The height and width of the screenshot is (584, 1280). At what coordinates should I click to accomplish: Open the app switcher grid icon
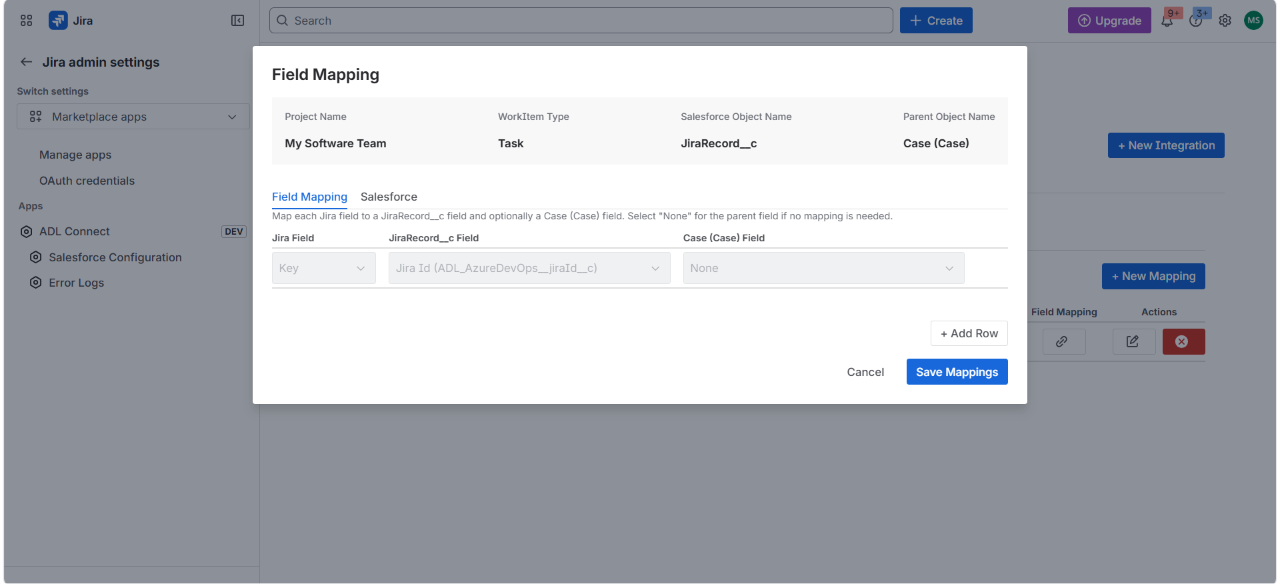[x=26, y=20]
